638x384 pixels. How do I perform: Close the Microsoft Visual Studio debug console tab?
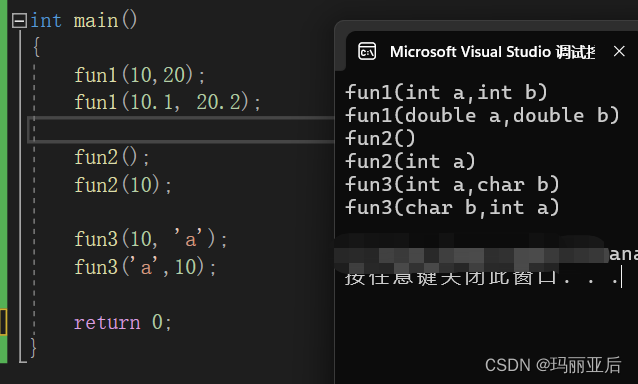tap(619, 51)
